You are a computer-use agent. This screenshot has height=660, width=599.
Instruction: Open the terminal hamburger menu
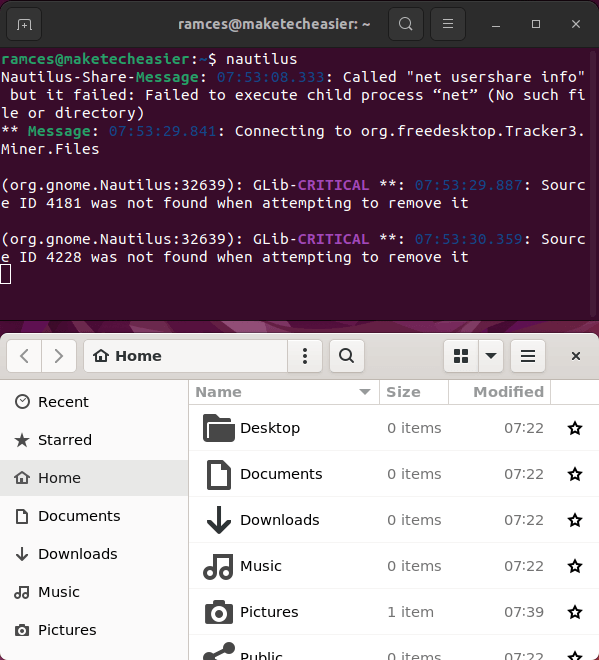coord(448,24)
